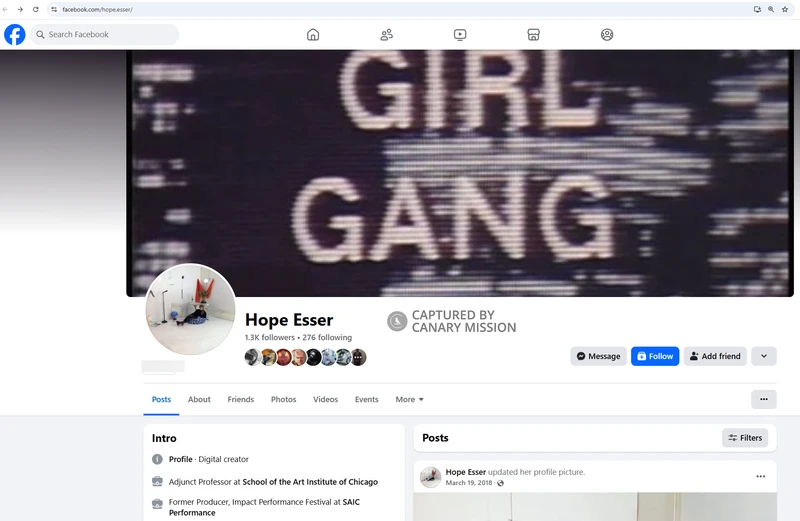Select the Posts tab
800x521 pixels.
tap(161, 400)
